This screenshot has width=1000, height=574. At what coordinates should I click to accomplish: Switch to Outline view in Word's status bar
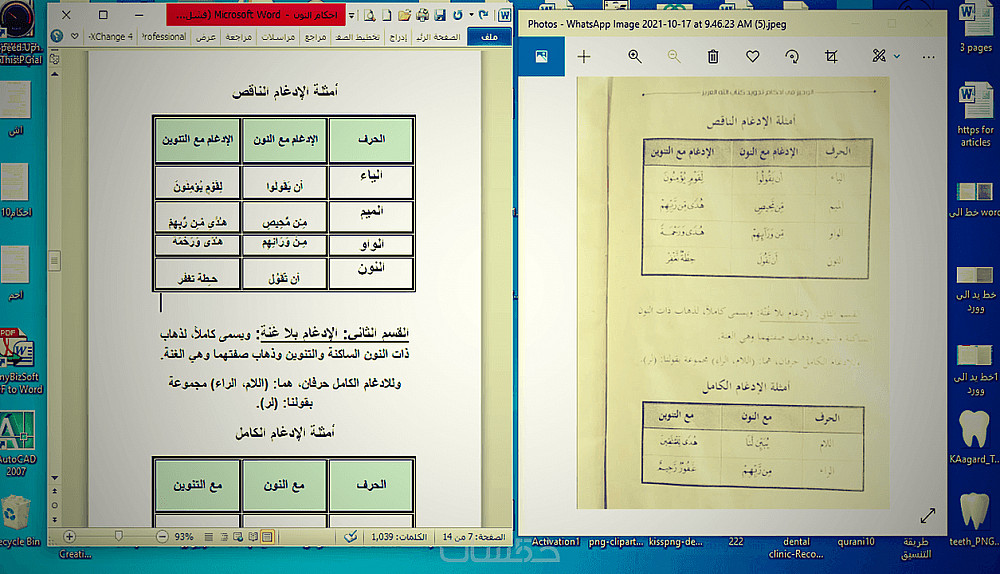[x=224, y=536]
